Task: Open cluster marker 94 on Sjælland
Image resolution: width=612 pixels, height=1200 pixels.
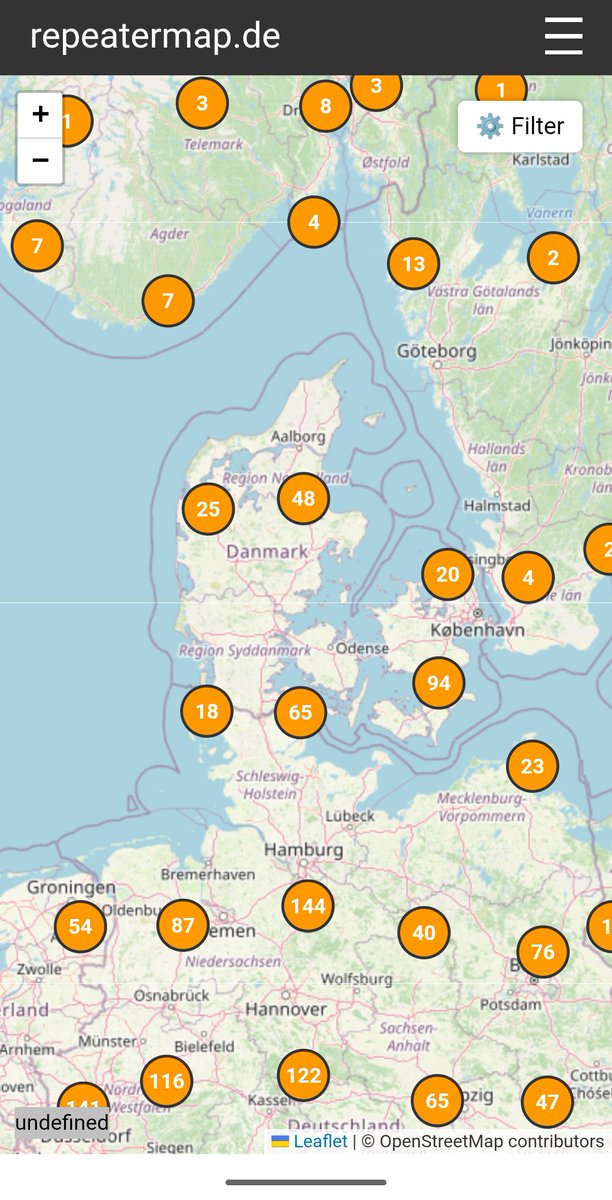Action: tap(439, 683)
